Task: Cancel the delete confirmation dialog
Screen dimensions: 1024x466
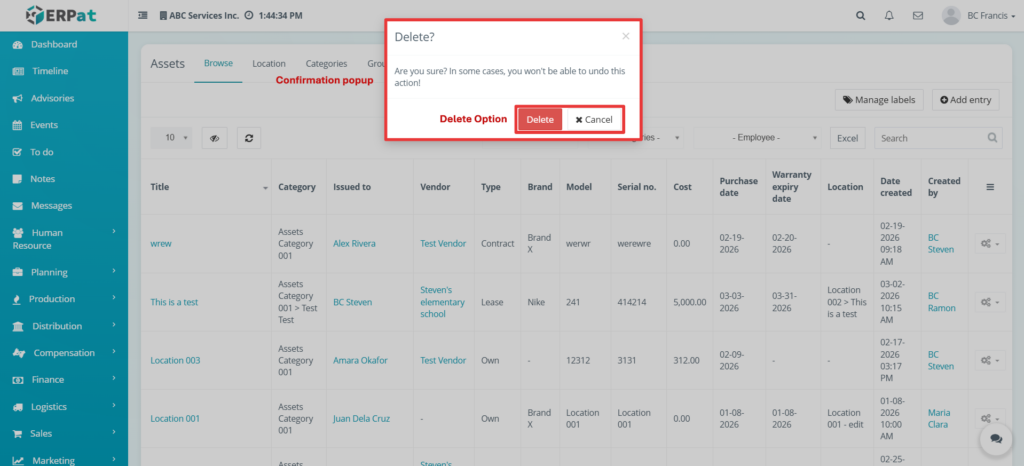Action: pyautogui.click(x=594, y=119)
